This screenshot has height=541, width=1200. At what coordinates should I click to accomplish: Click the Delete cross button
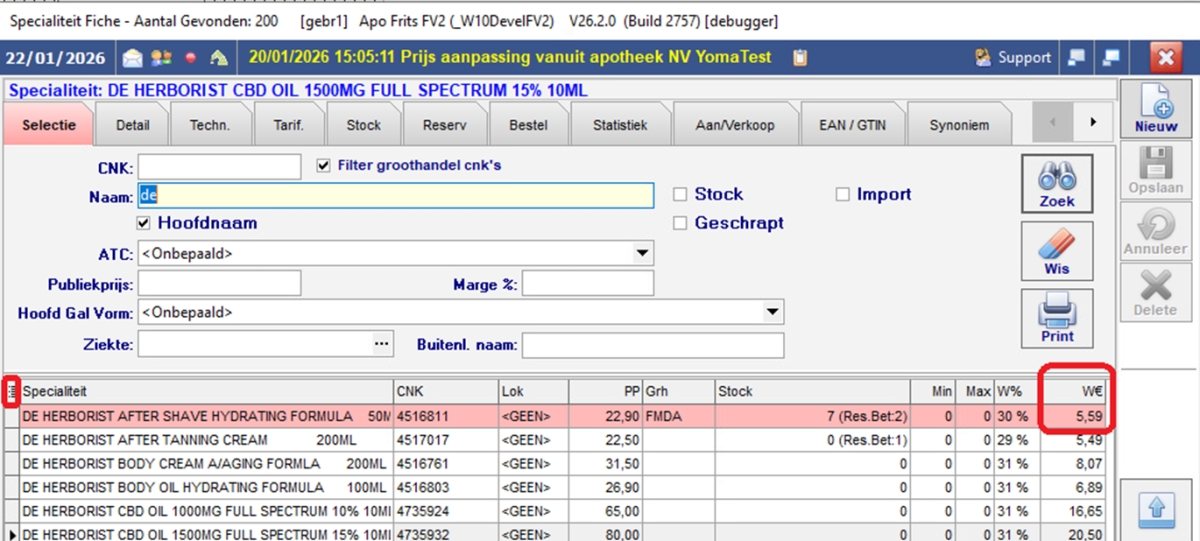click(1156, 293)
